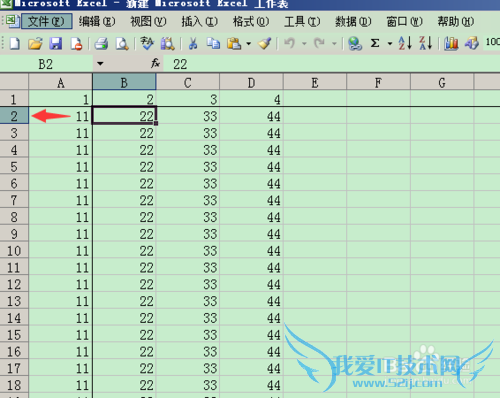Image resolution: width=500 pixels, height=398 pixels.
Task: Click cell C2 containing 33
Action: [x=188, y=116]
